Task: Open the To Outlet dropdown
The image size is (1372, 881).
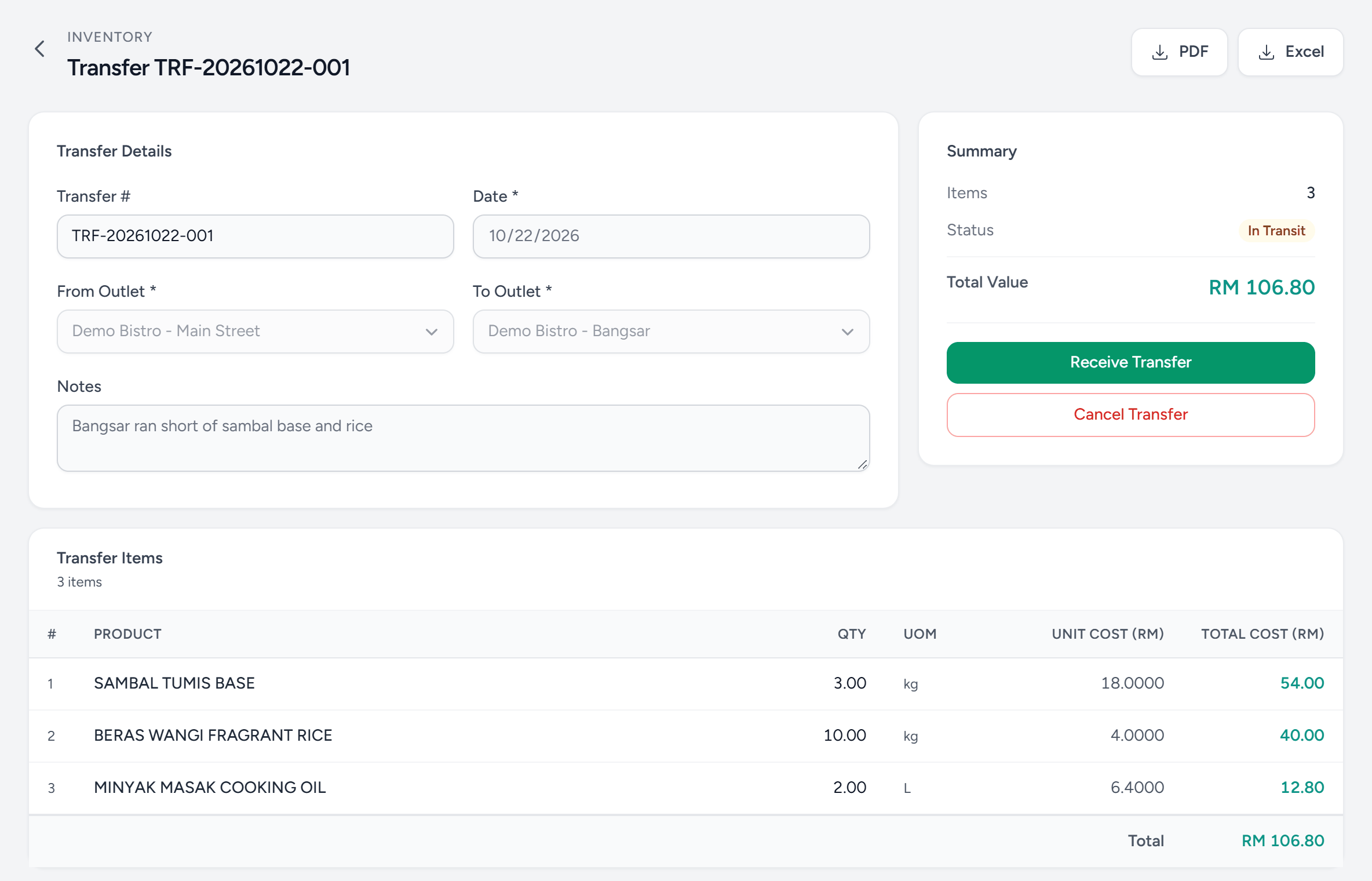Action: [671, 331]
